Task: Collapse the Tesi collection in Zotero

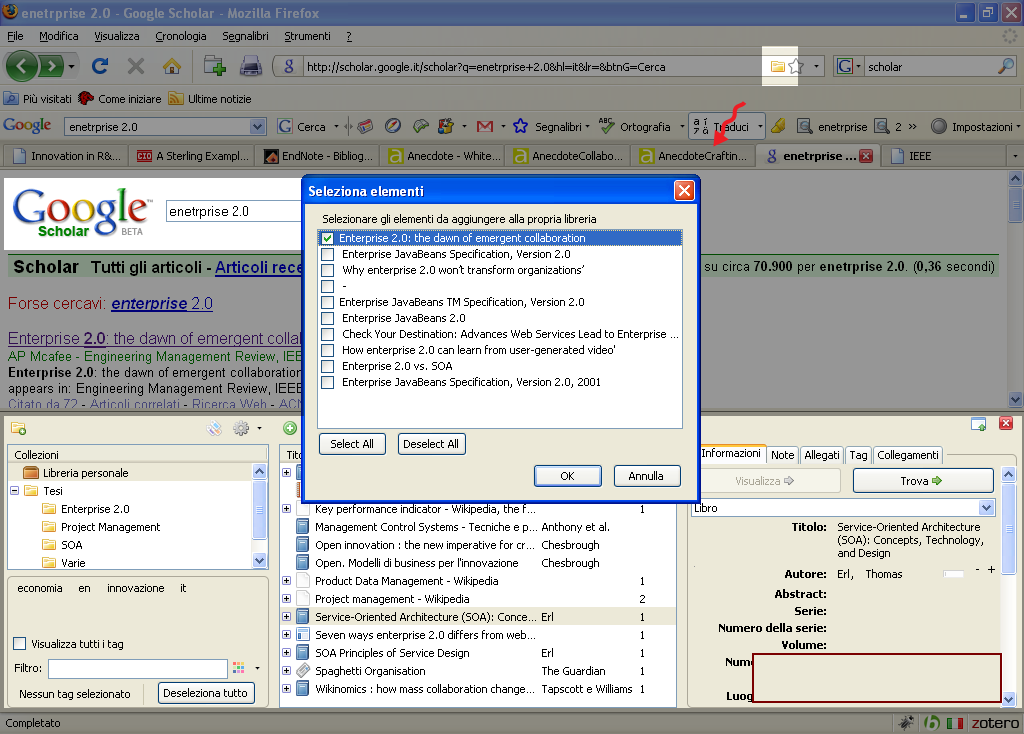Action: 14,490
